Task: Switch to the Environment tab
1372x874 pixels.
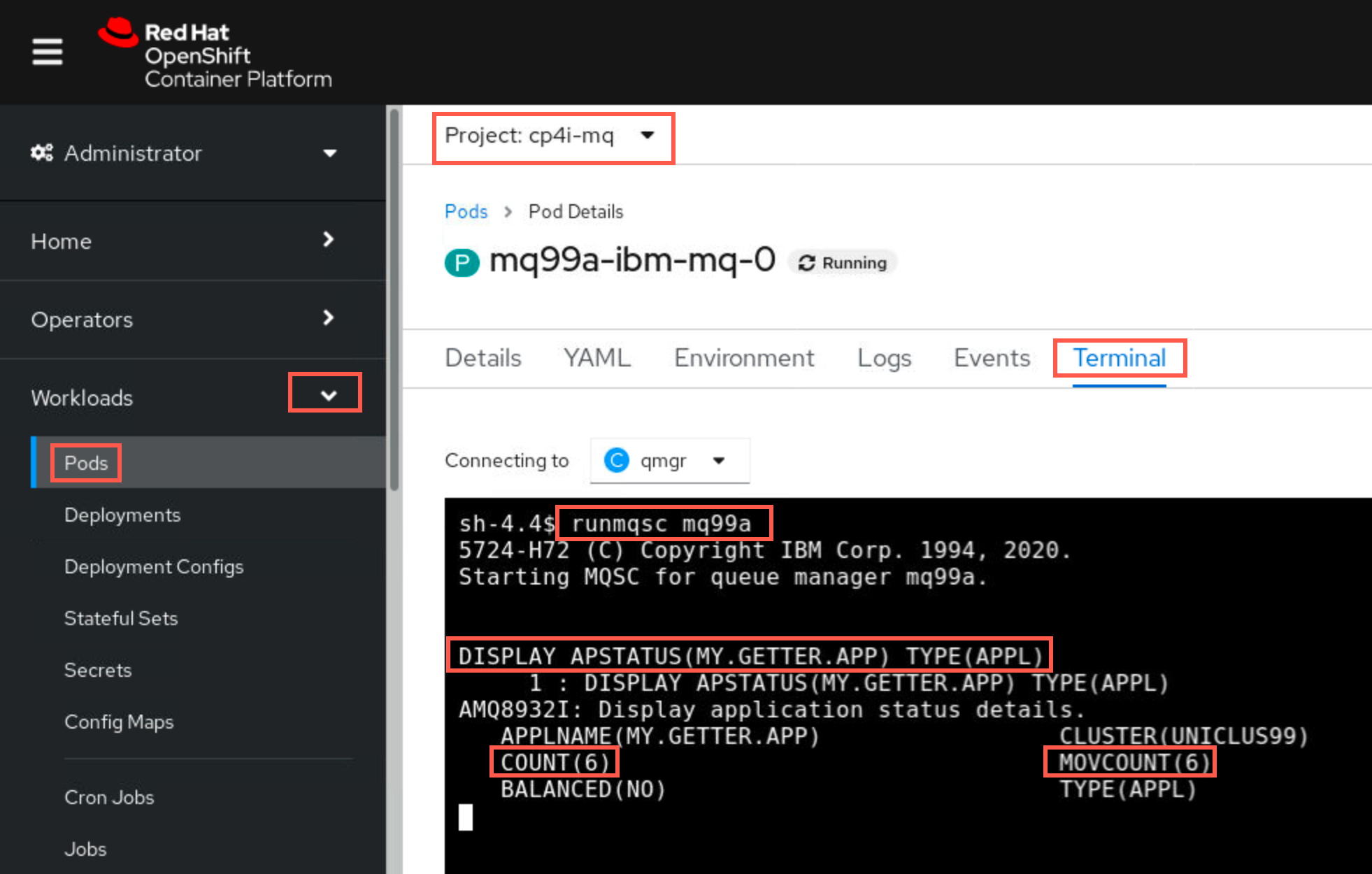Action: click(744, 358)
